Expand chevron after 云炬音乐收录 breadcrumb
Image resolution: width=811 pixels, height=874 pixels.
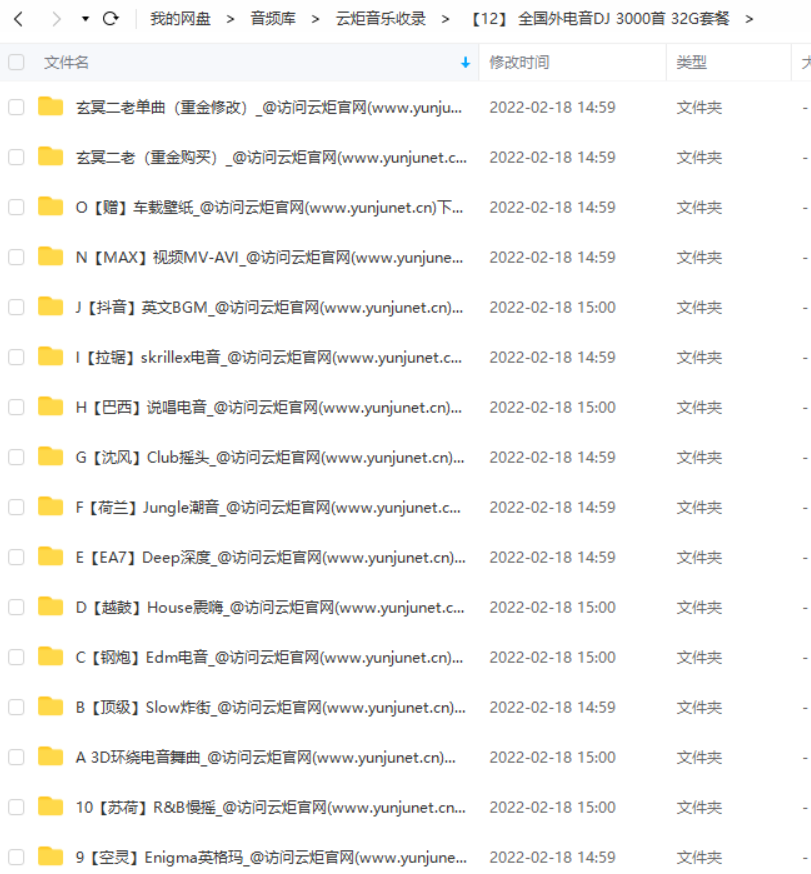(x=445, y=20)
